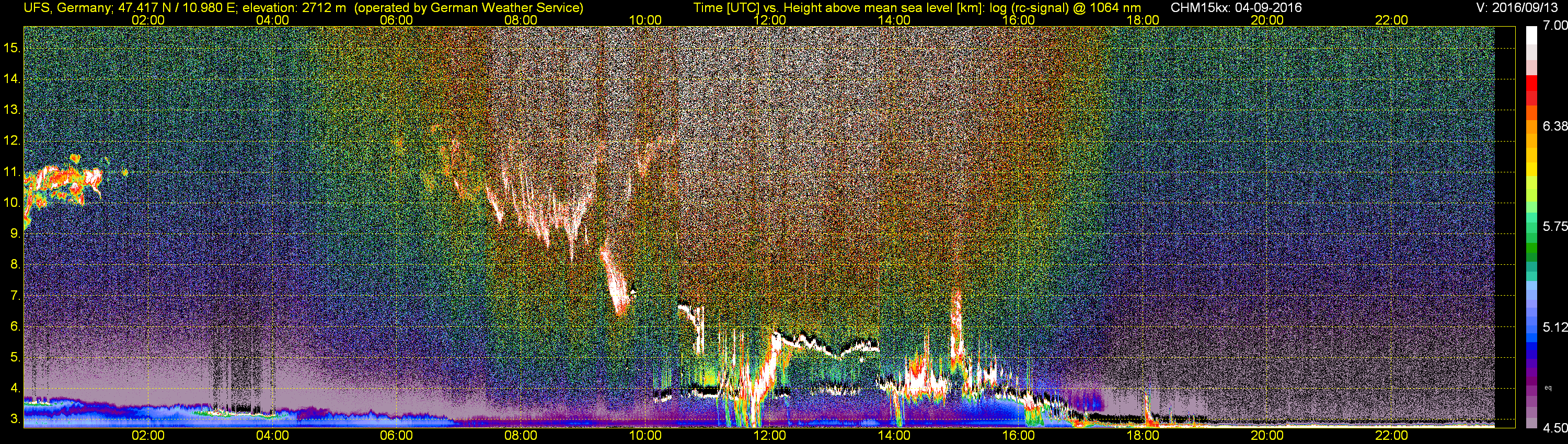Viewport: 1568px width, 444px height.
Task: Click the 5.75 value on the color scale
Action: tap(1554, 226)
